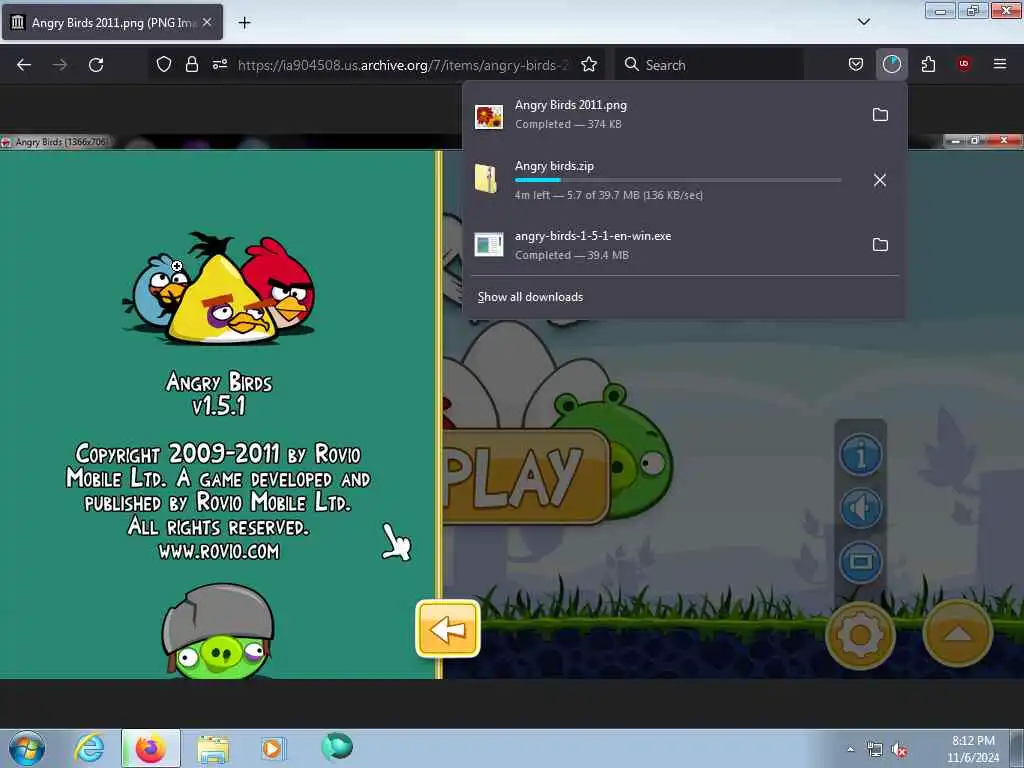This screenshot has height=768, width=1024.
Task: Click the yellow back arrow button in game
Action: [x=448, y=629]
